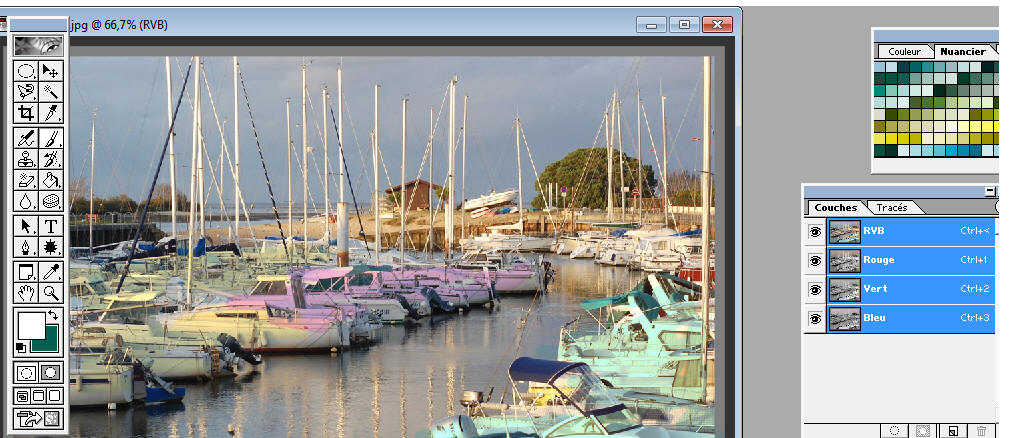Select the Vert channel row
The width and height of the screenshot is (1010, 438).
(910, 289)
